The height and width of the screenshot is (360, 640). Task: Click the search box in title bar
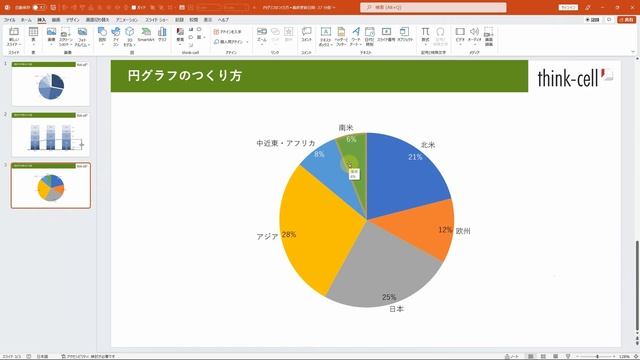[433, 7]
